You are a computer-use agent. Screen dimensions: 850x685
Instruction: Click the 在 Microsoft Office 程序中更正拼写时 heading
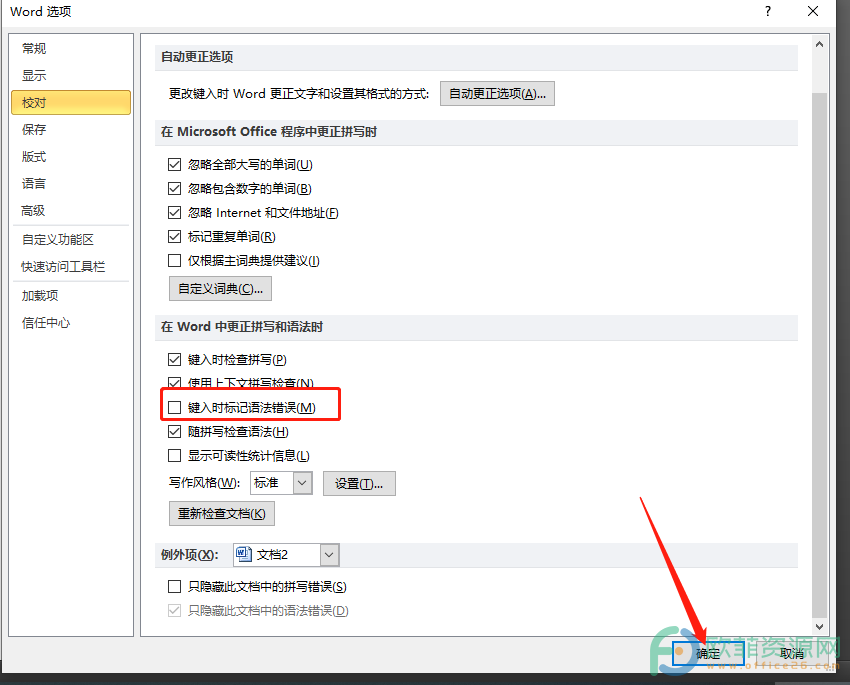tap(269, 132)
